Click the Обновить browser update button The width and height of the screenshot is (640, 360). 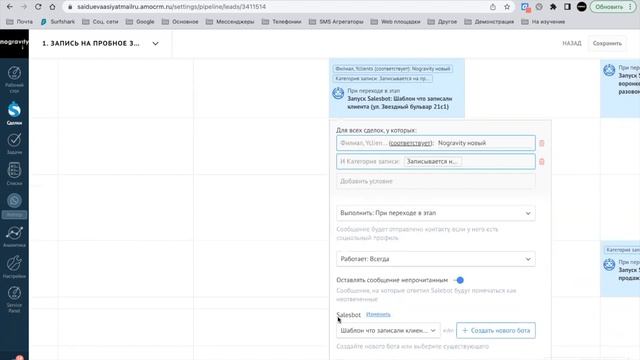point(613,7)
